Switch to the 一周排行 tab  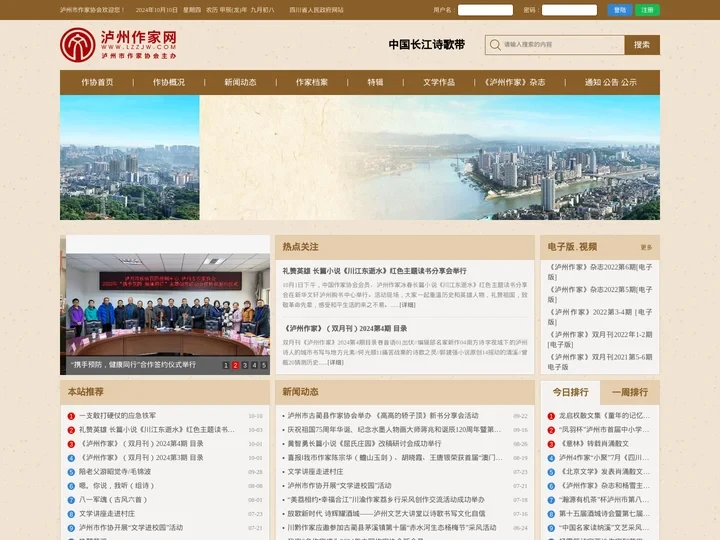click(630, 392)
